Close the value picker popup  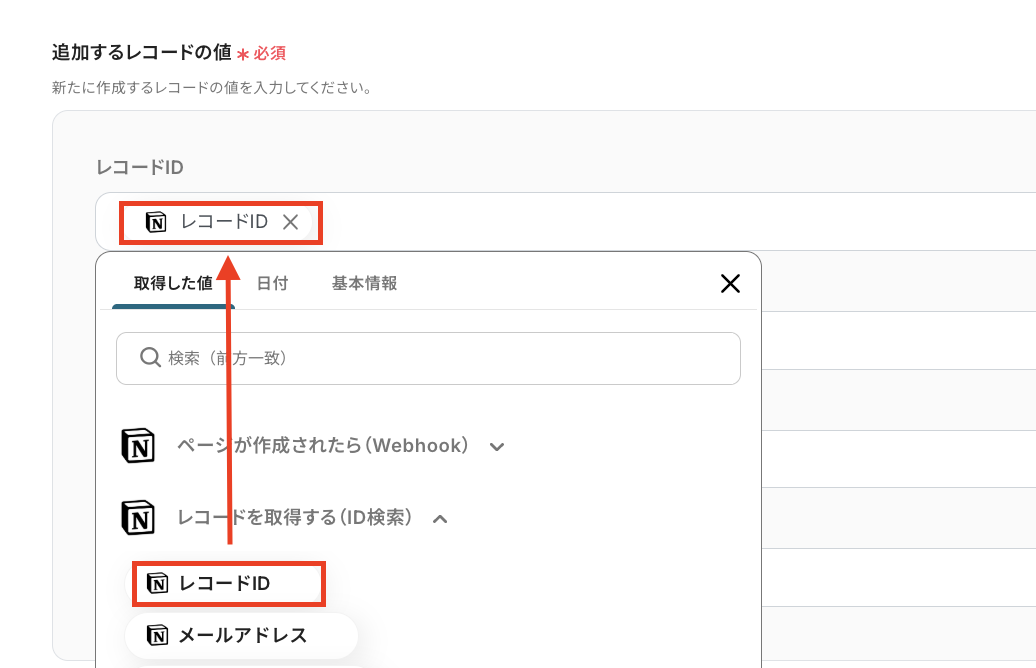pyautogui.click(x=730, y=284)
